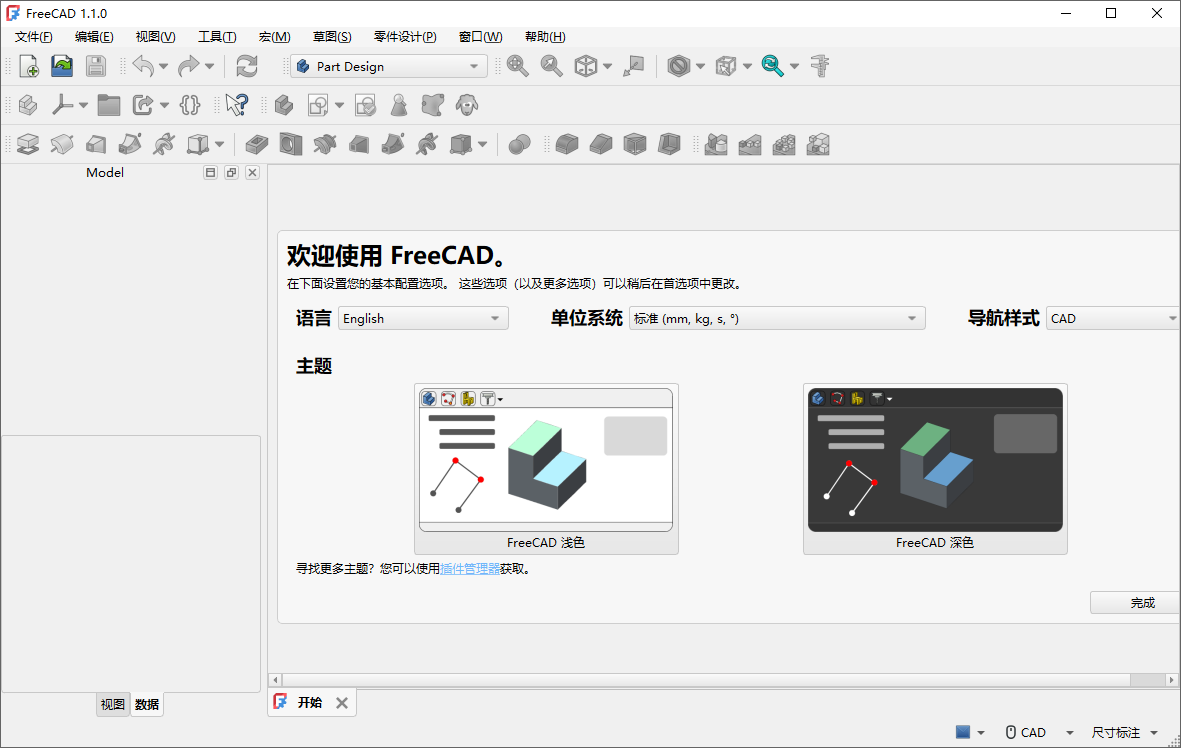Open the 草图 menu
Screen dimensions: 1181x748
click(331, 36)
